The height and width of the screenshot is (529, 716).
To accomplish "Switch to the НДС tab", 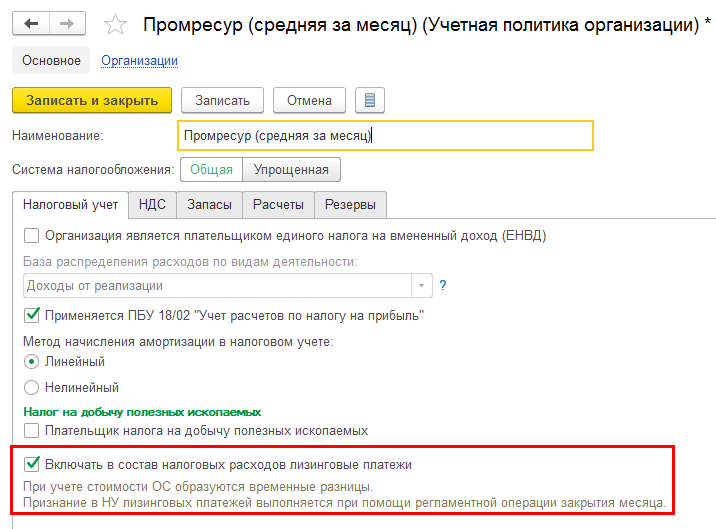I will (x=152, y=205).
